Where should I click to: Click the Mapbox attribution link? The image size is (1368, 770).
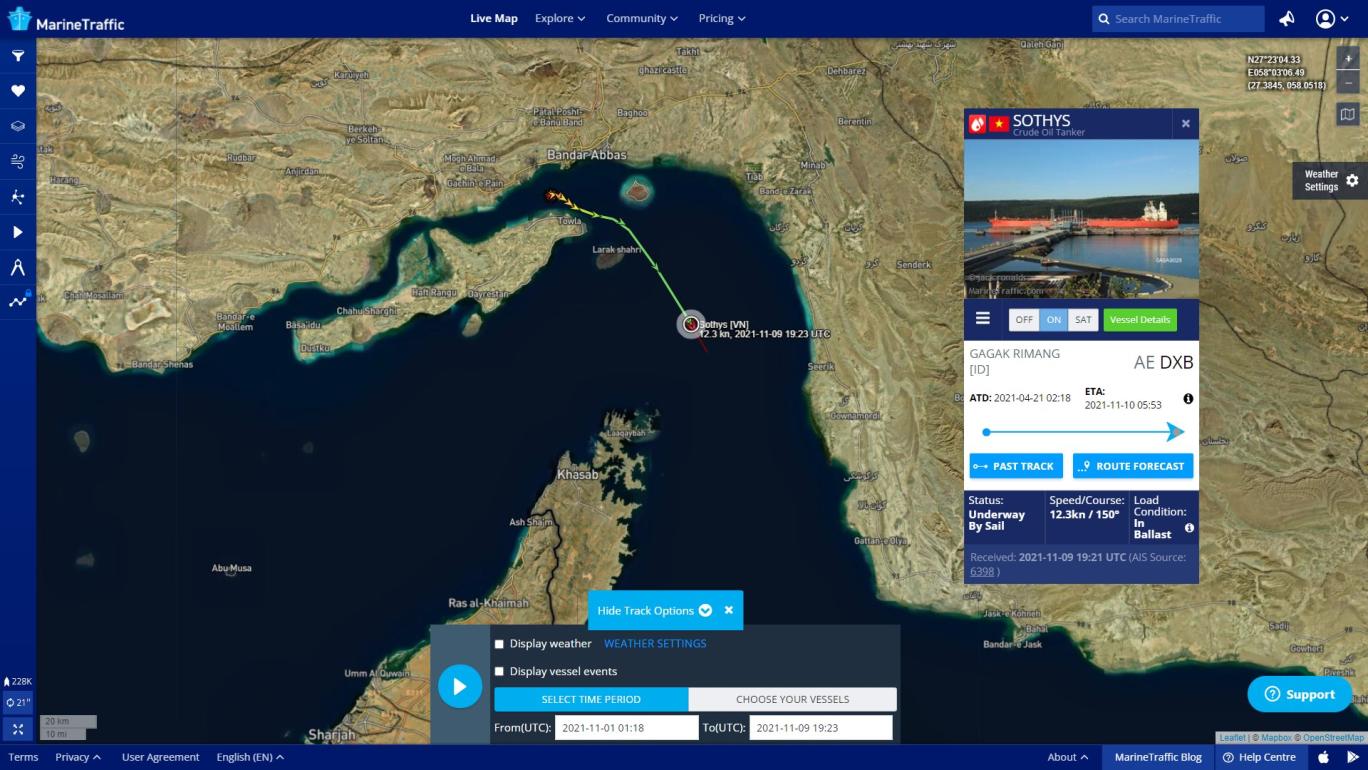(x=1275, y=738)
